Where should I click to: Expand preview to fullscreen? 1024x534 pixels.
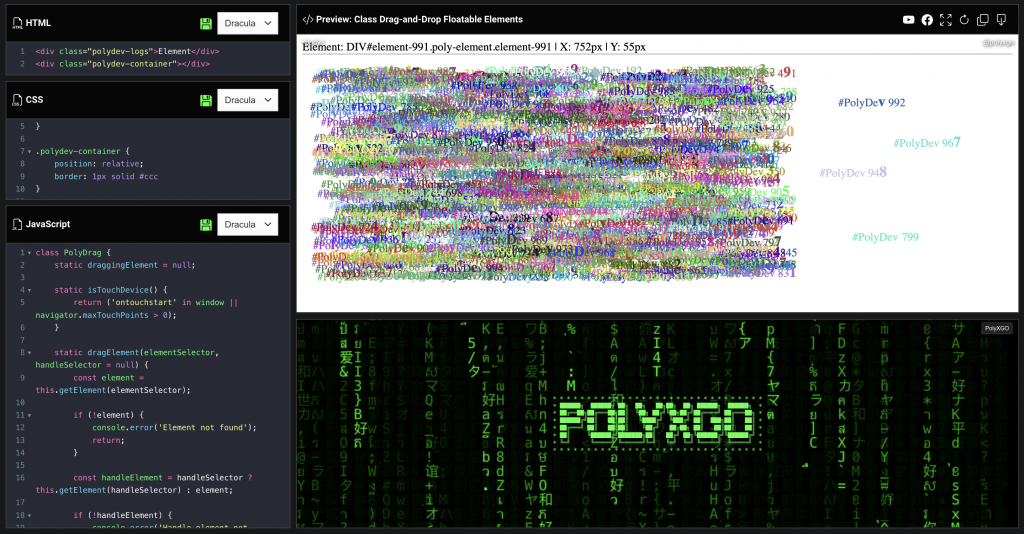pos(945,20)
